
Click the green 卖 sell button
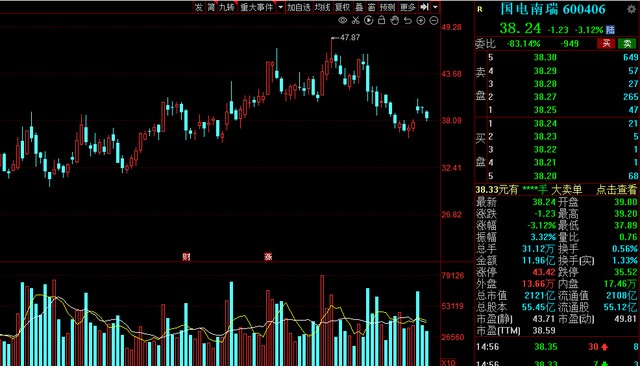click(627, 43)
